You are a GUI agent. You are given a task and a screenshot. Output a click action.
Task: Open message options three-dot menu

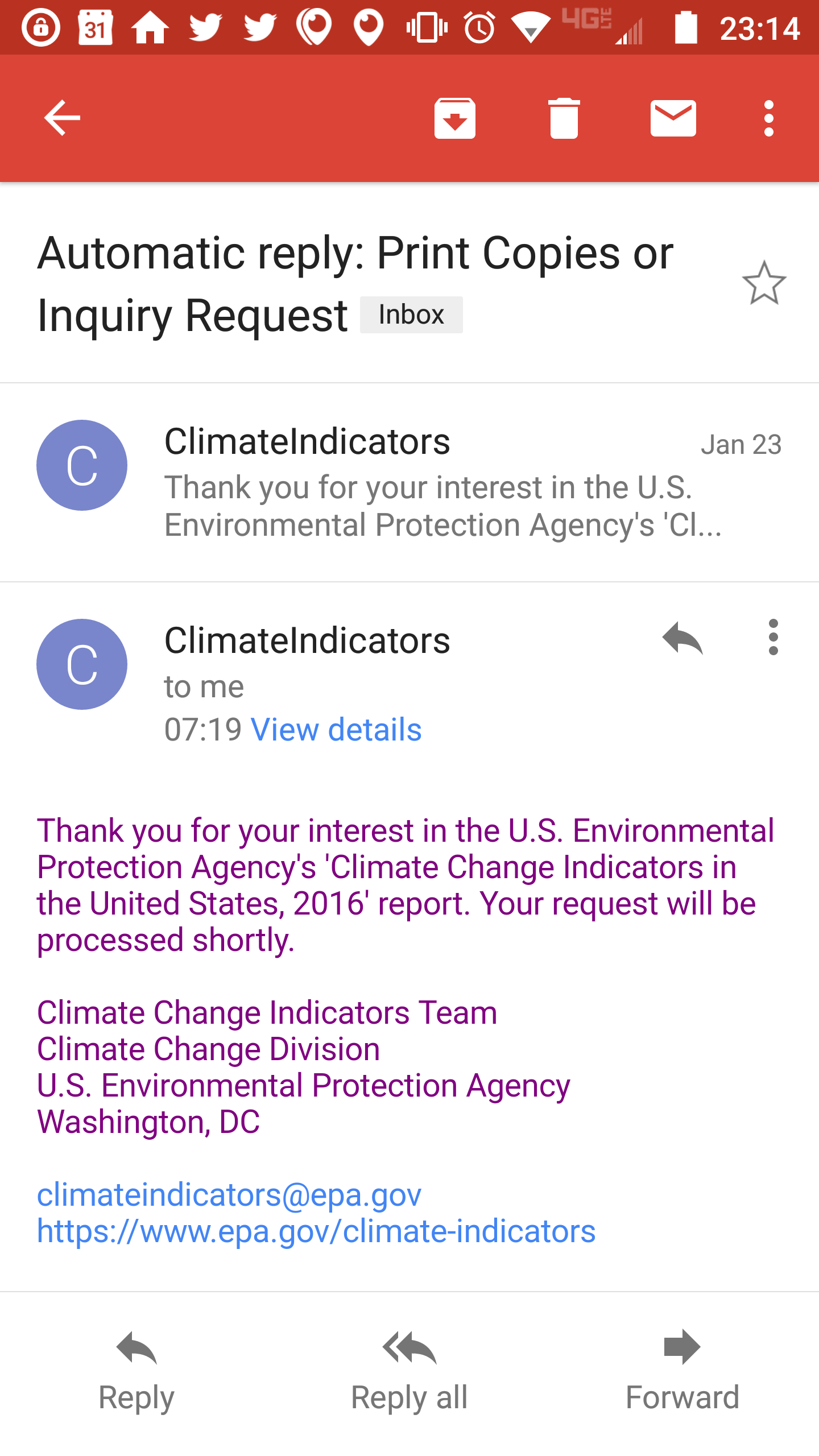click(x=773, y=637)
